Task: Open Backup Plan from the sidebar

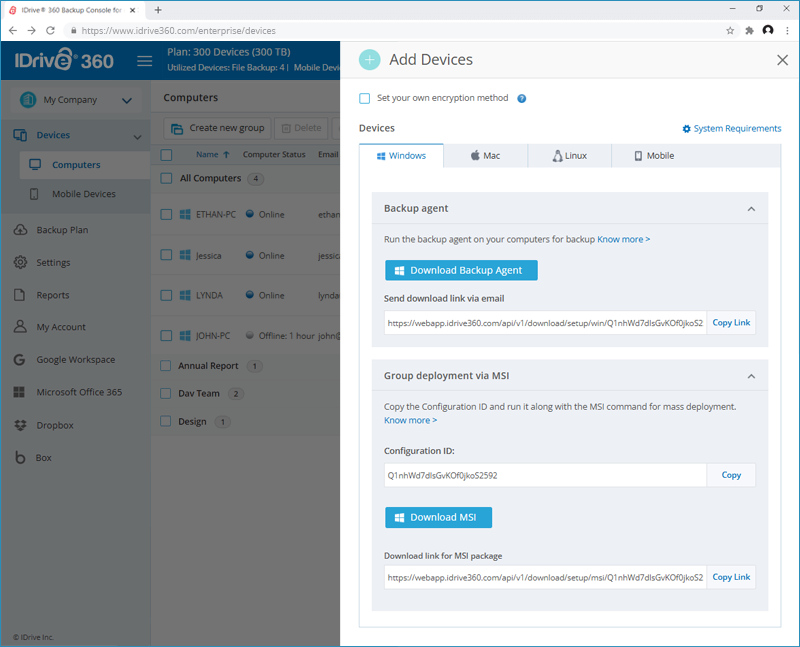Action: click(62, 230)
